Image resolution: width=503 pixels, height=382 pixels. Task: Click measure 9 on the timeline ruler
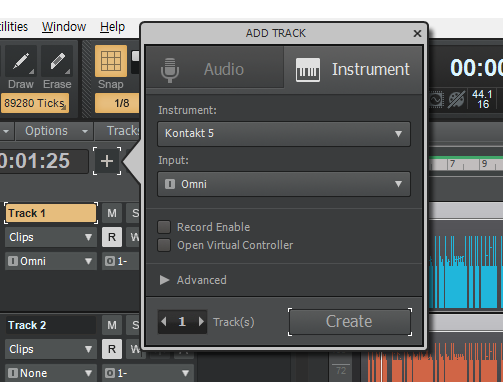484,164
